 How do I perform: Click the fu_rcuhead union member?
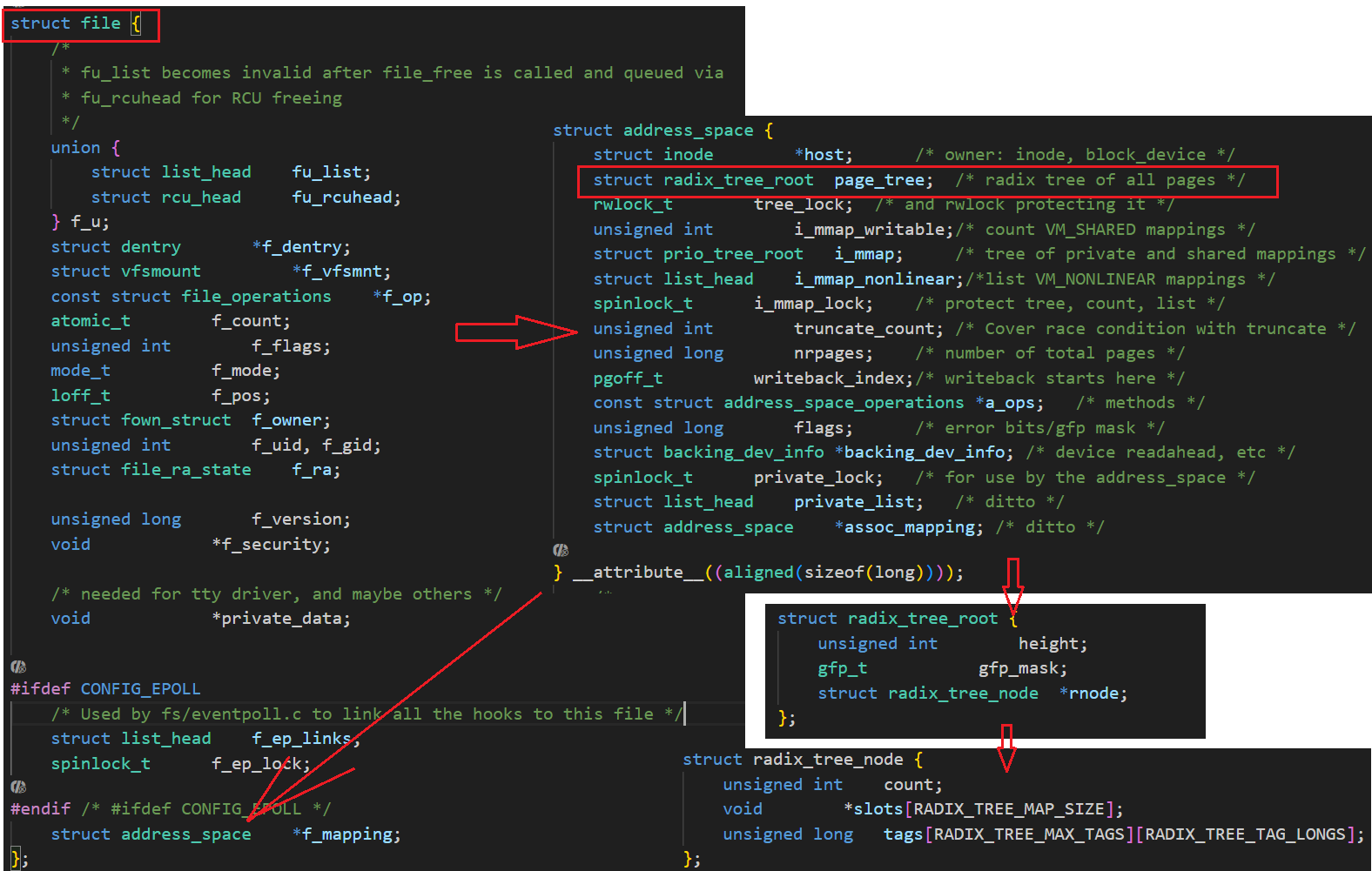click(x=341, y=198)
